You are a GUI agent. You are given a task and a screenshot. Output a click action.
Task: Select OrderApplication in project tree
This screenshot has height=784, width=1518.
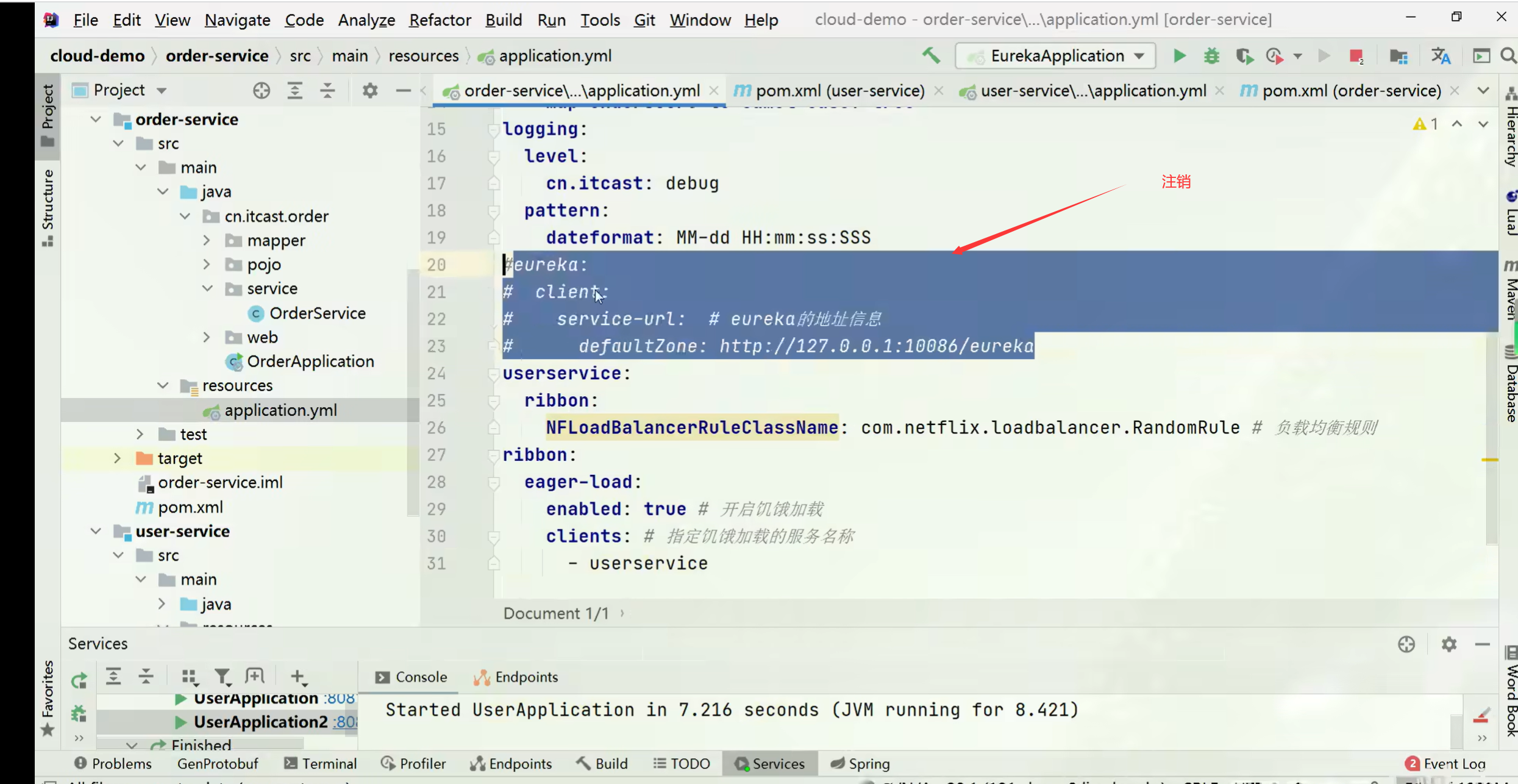[x=310, y=362]
